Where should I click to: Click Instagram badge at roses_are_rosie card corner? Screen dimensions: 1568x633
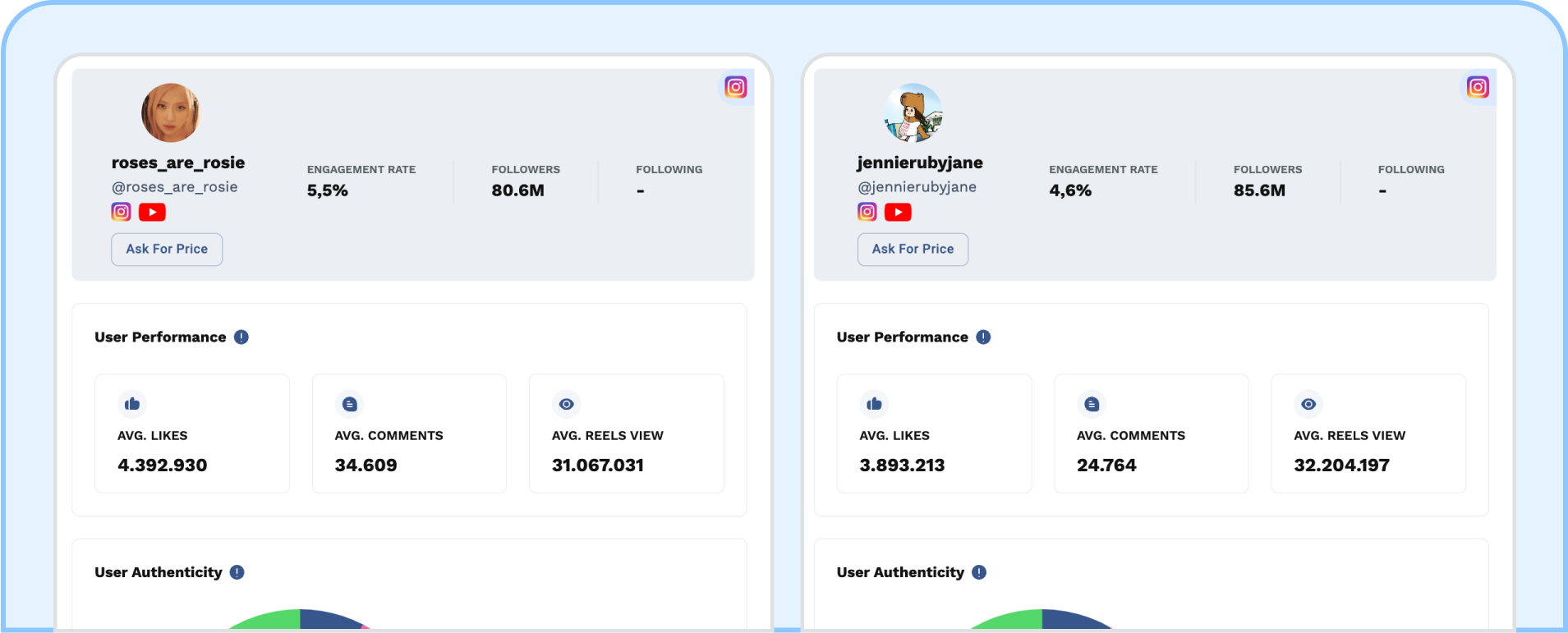coord(735,87)
